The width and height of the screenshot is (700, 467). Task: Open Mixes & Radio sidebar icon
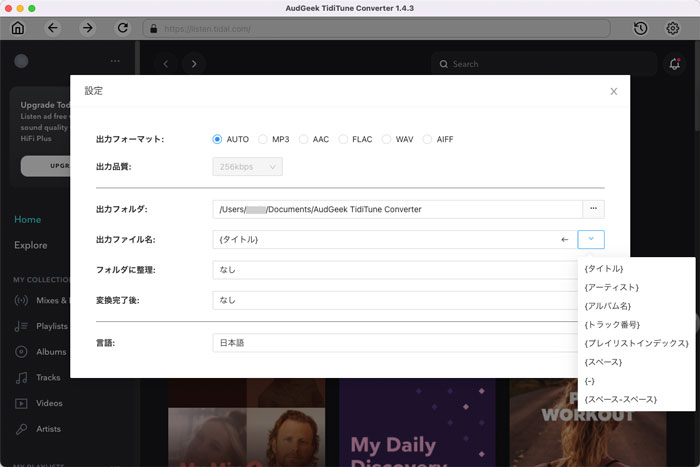pyautogui.click(x=21, y=300)
